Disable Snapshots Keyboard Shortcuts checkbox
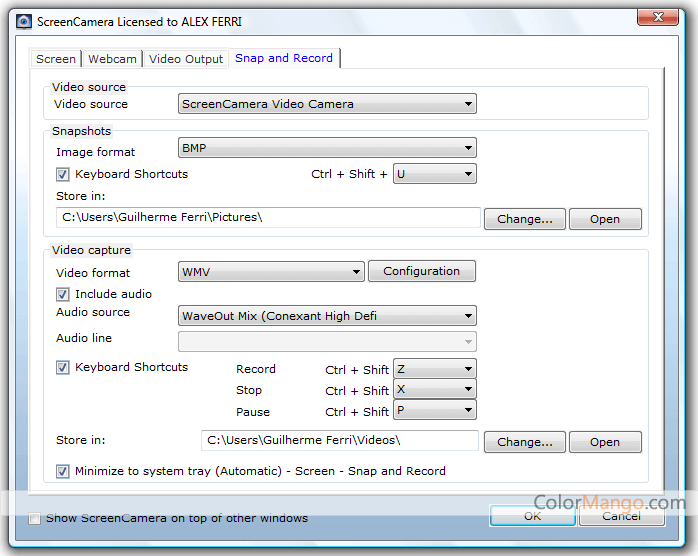 (63, 174)
